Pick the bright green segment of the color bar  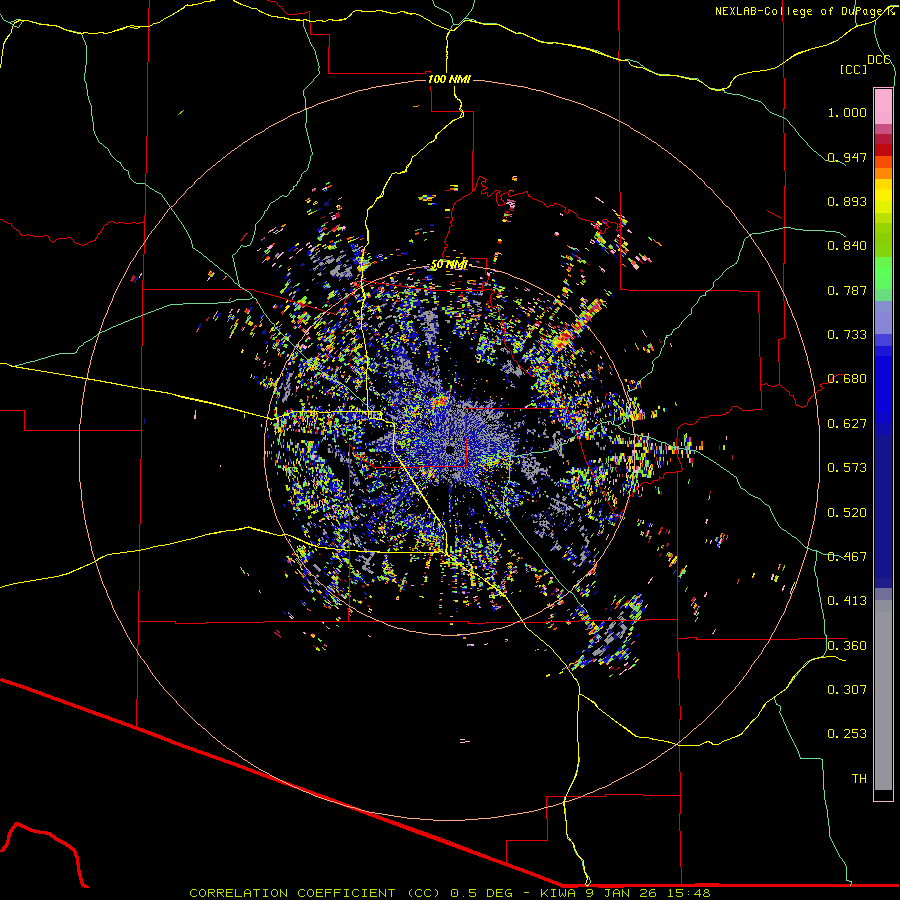(x=883, y=273)
